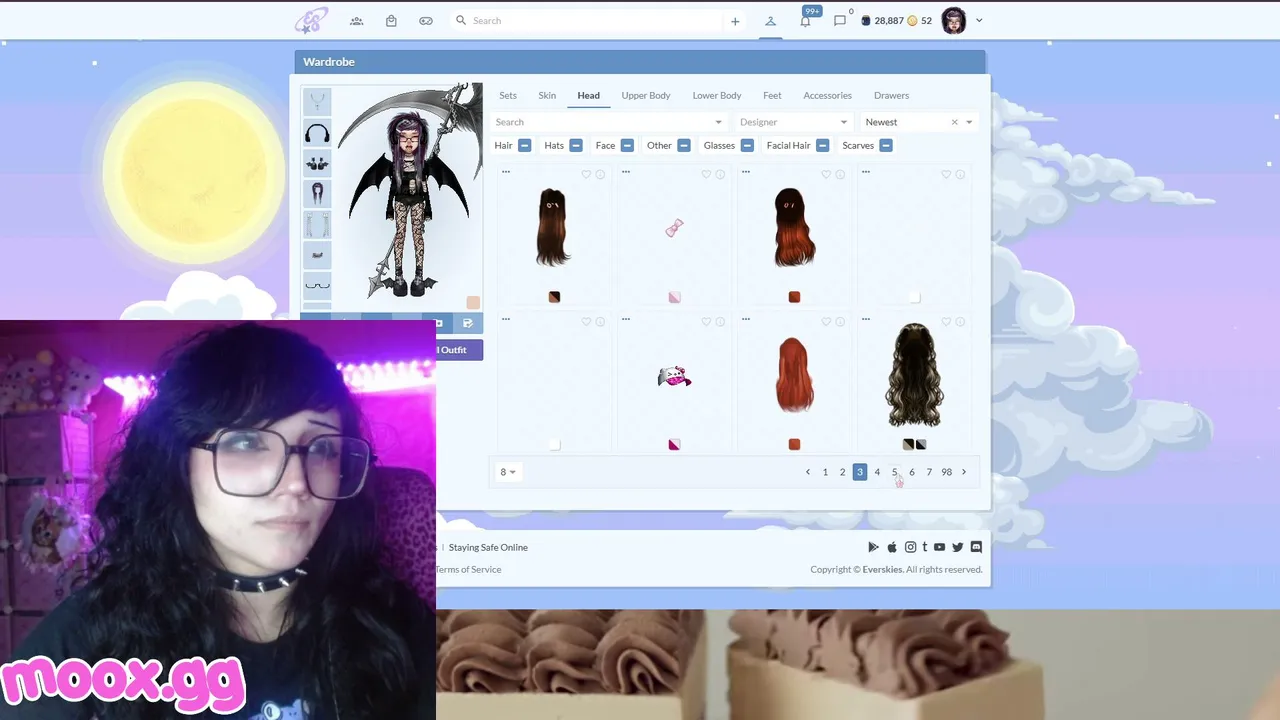The image size is (1280, 720).
Task: Expand the profile menu chevron
Action: point(979,20)
